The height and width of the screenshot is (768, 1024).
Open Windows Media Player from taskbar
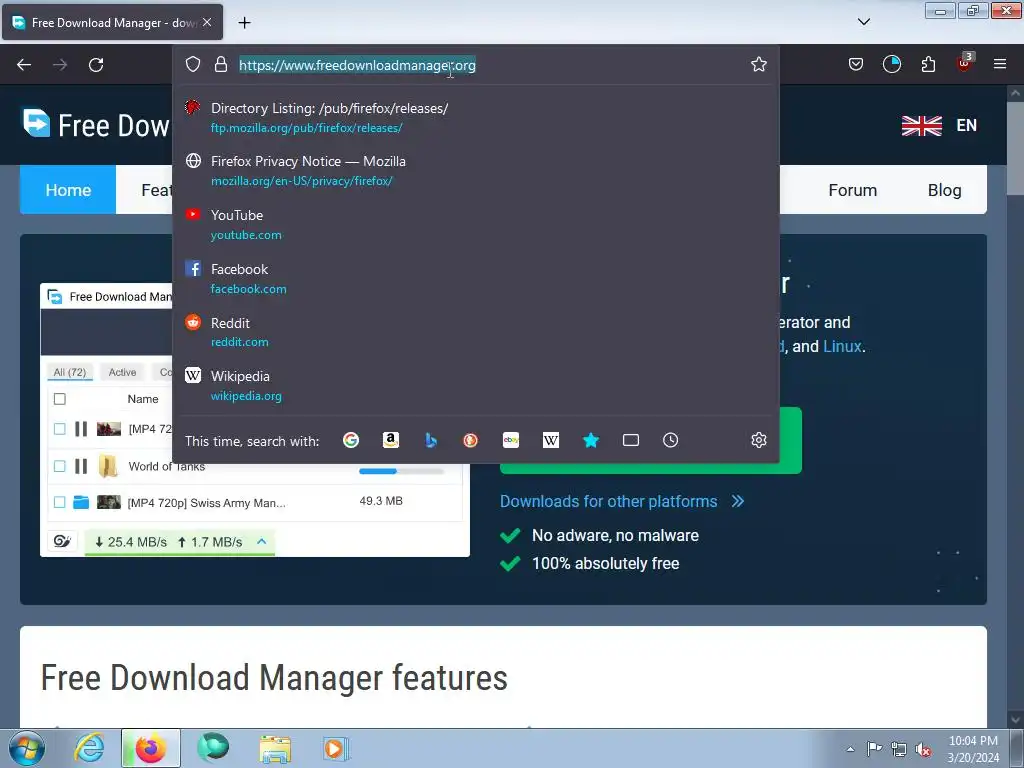coord(336,748)
